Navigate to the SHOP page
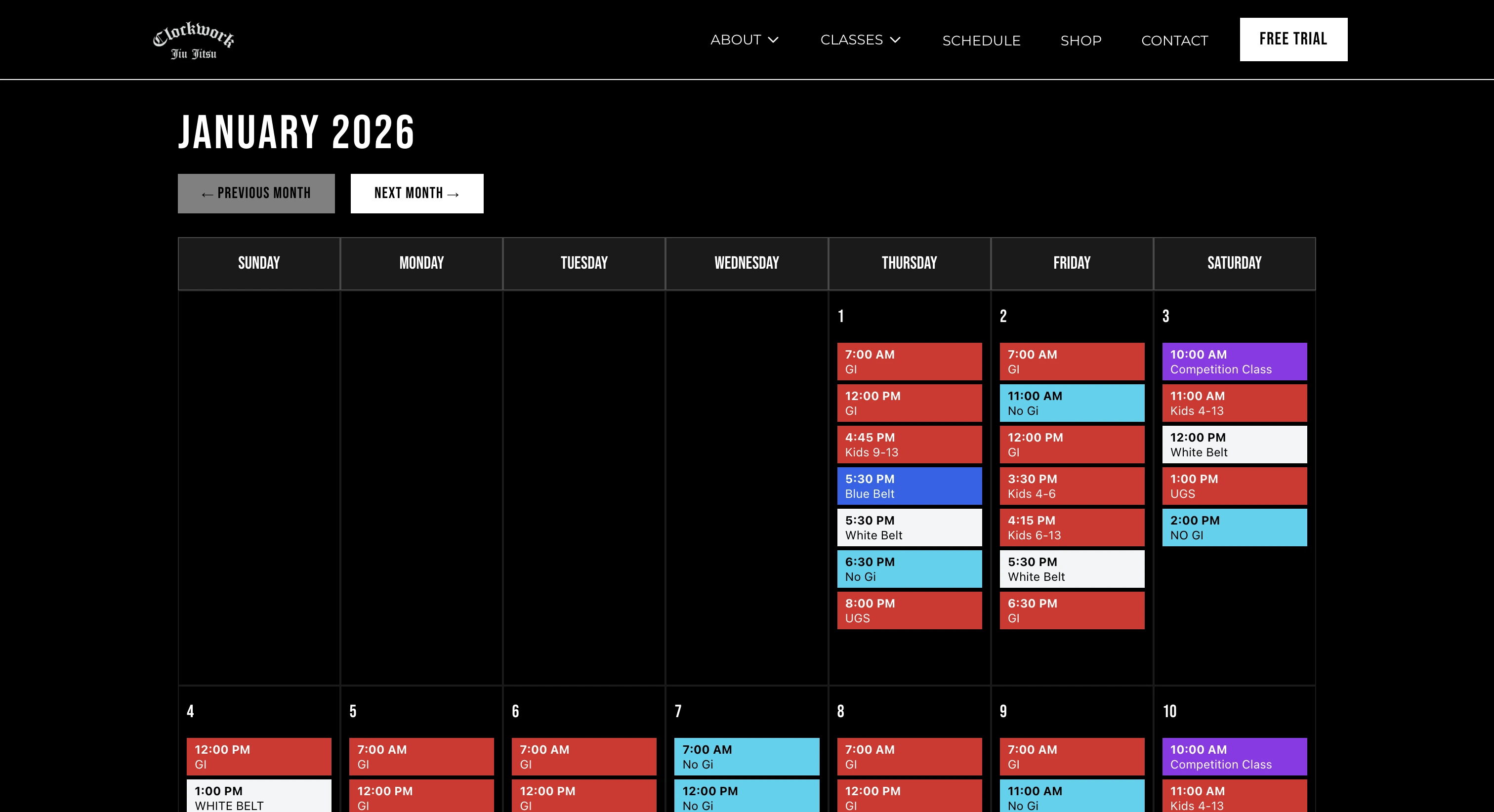Viewport: 1494px width, 812px height. (1081, 40)
